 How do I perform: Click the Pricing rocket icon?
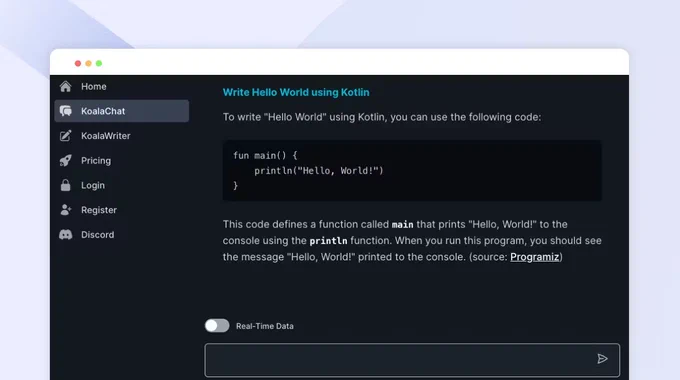click(65, 161)
